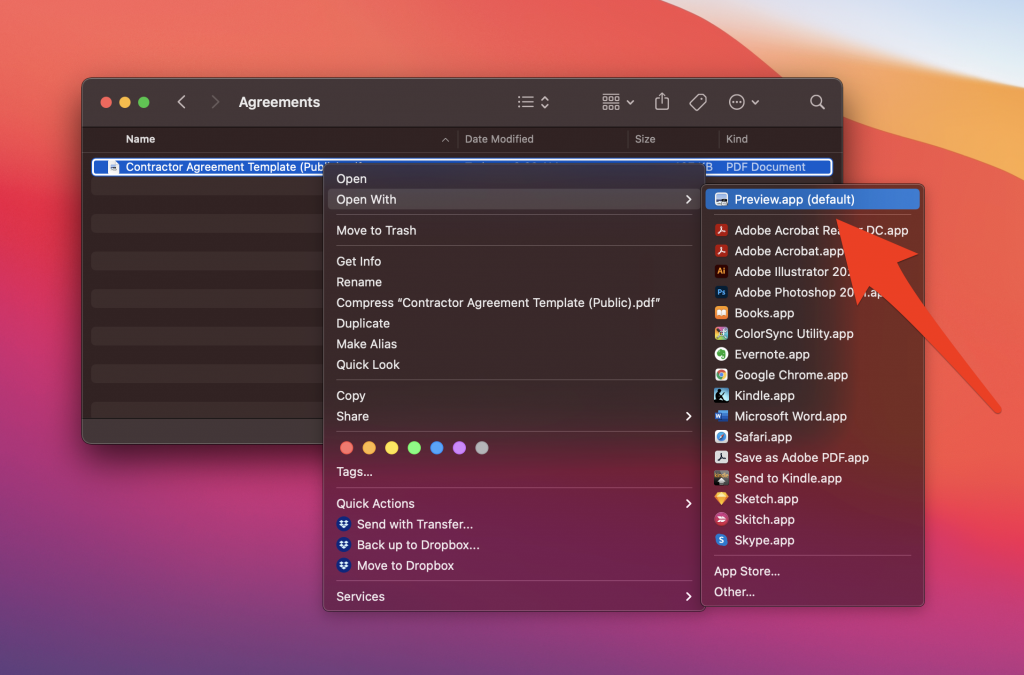The width and height of the screenshot is (1024, 675).
Task: Apply the green tag color
Action: [x=414, y=448]
